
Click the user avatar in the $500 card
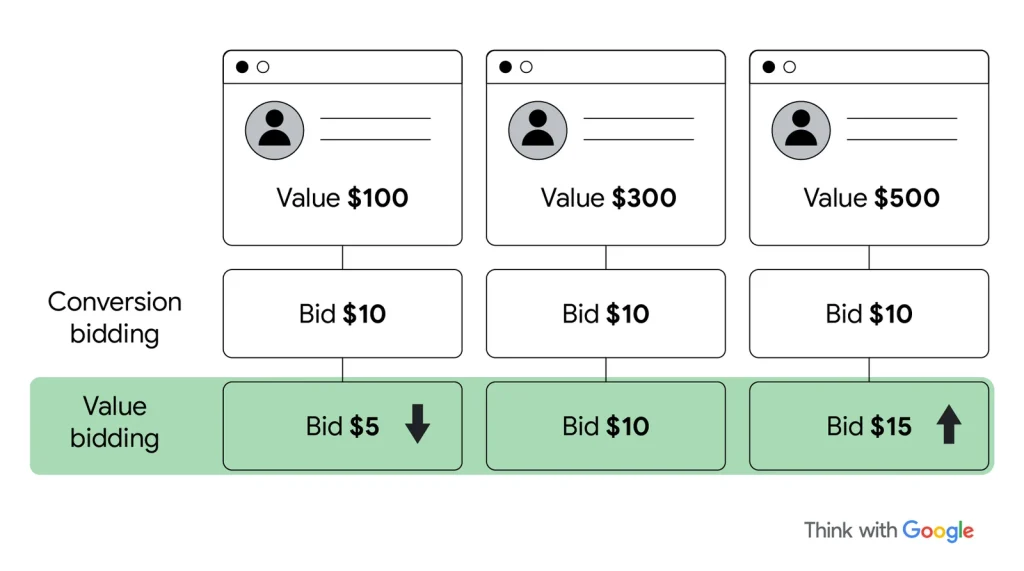coord(801,130)
